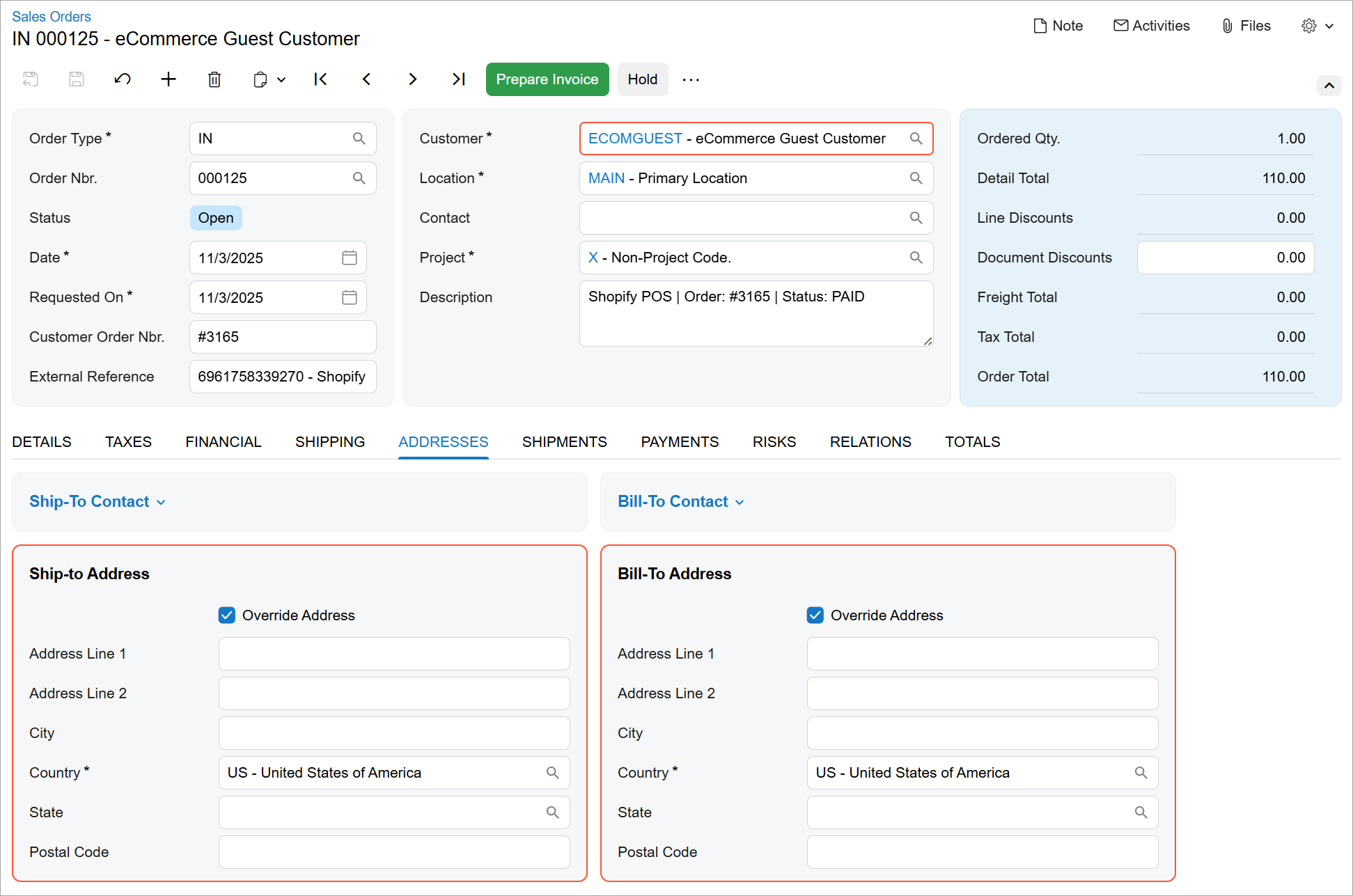Open the Date calendar picker

350,258
